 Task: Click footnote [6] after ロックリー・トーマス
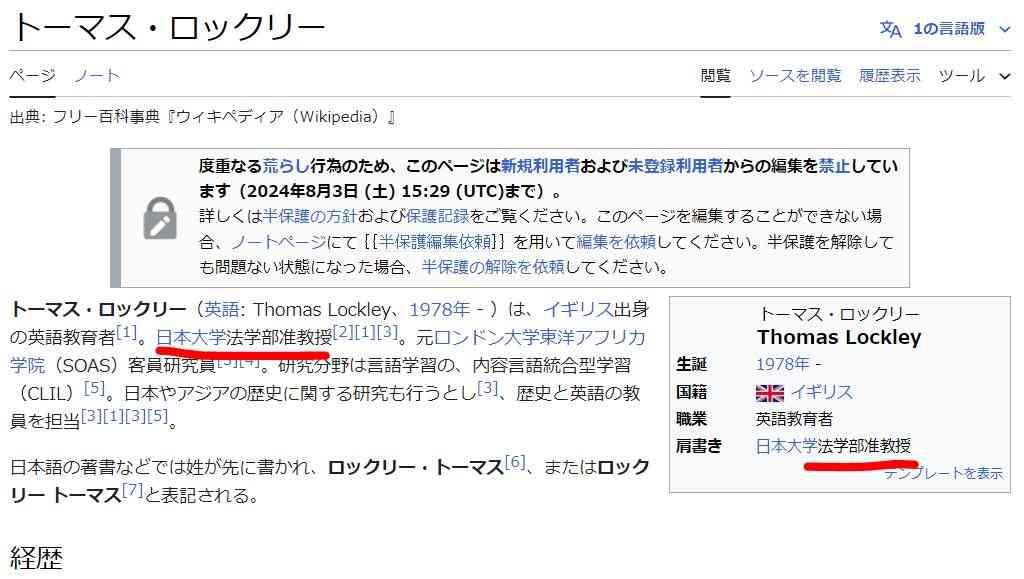[515, 462]
